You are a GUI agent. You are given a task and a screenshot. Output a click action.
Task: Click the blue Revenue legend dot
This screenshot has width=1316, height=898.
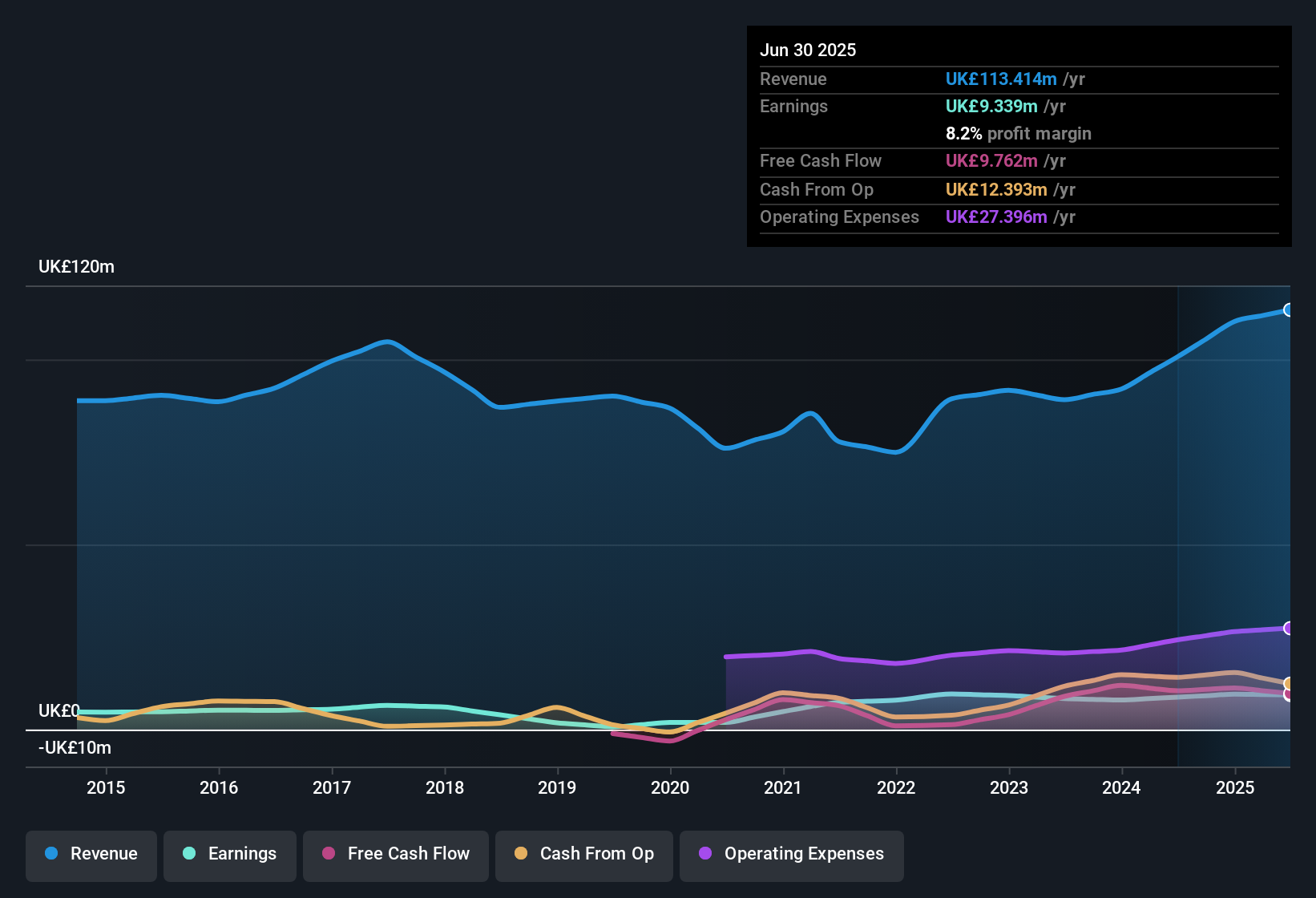click(51, 853)
